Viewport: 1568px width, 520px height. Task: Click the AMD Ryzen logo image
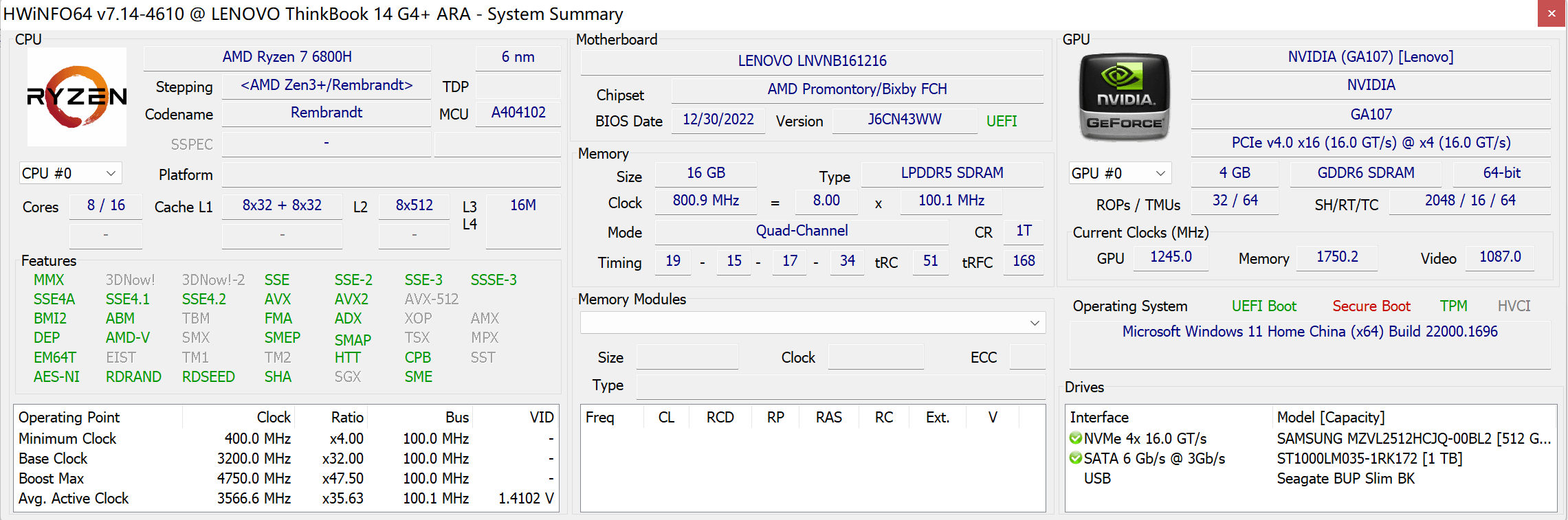pyautogui.click(x=77, y=96)
